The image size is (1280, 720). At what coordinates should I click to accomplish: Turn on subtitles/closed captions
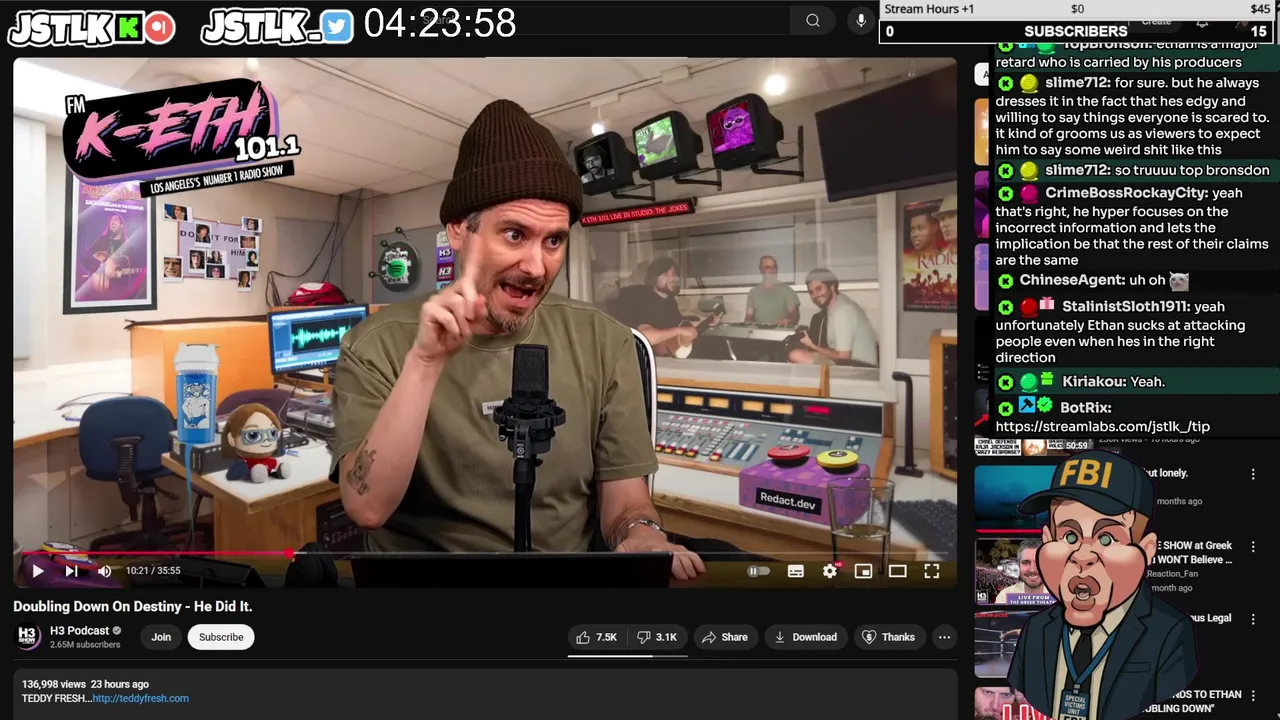796,571
